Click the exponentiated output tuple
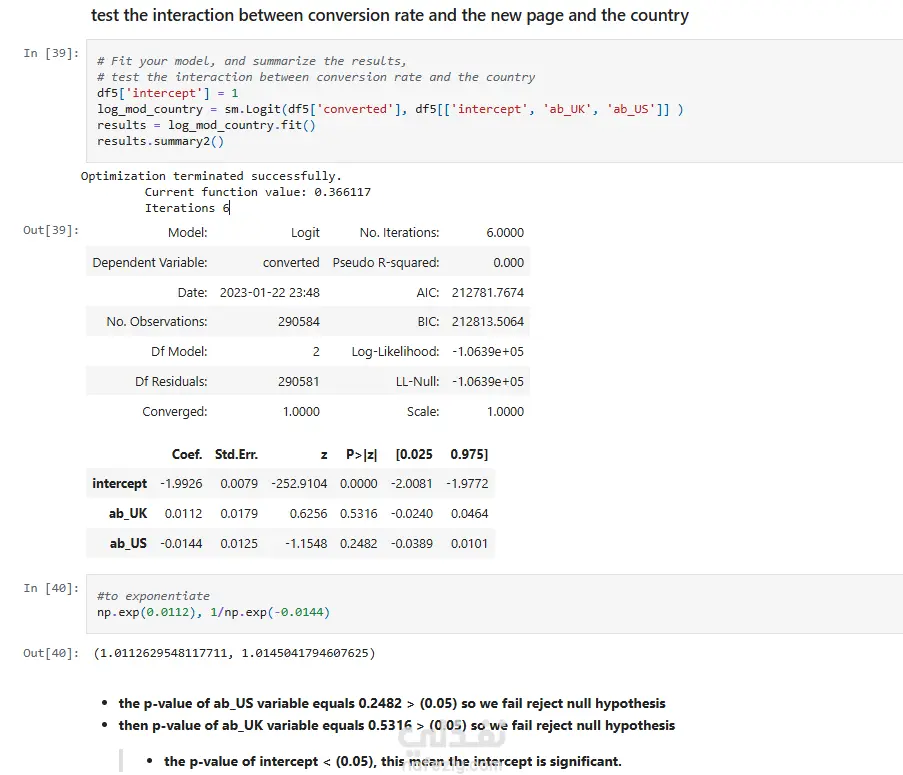 pos(234,653)
